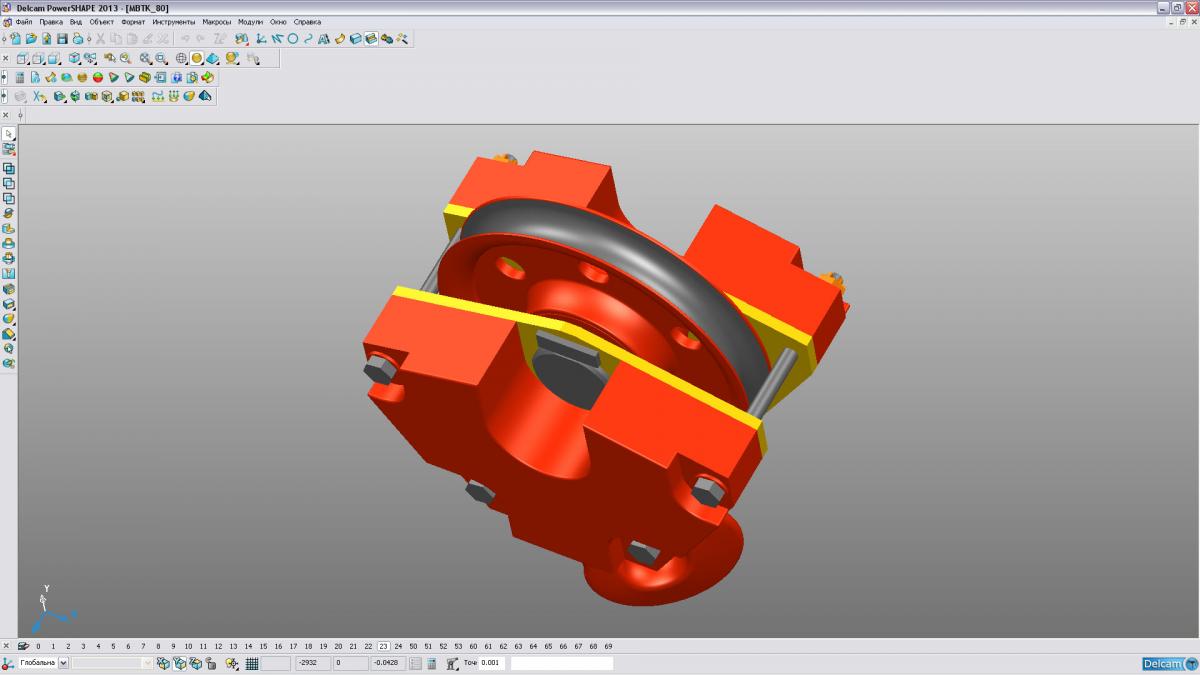Select the surface creation tool

coord(340,39)
